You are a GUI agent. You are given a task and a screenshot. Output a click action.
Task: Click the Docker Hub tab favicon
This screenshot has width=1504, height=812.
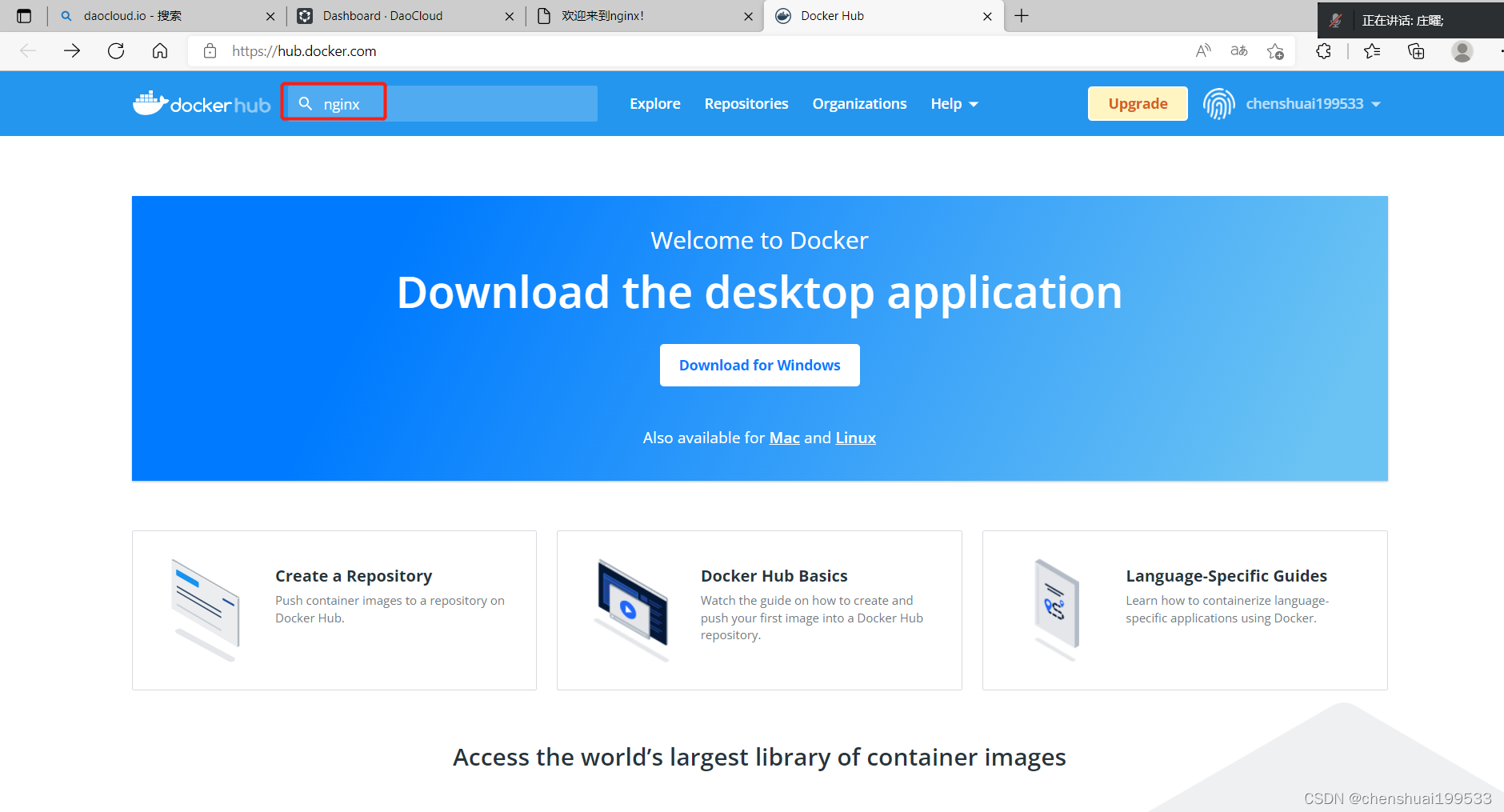(784, 16)
